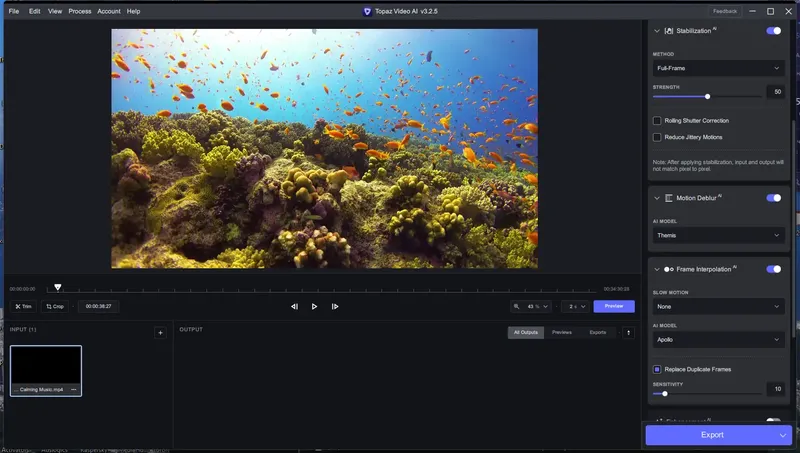Step forward to next frame
The height and width of the screenshot is (453, 800).
(335, 306)
